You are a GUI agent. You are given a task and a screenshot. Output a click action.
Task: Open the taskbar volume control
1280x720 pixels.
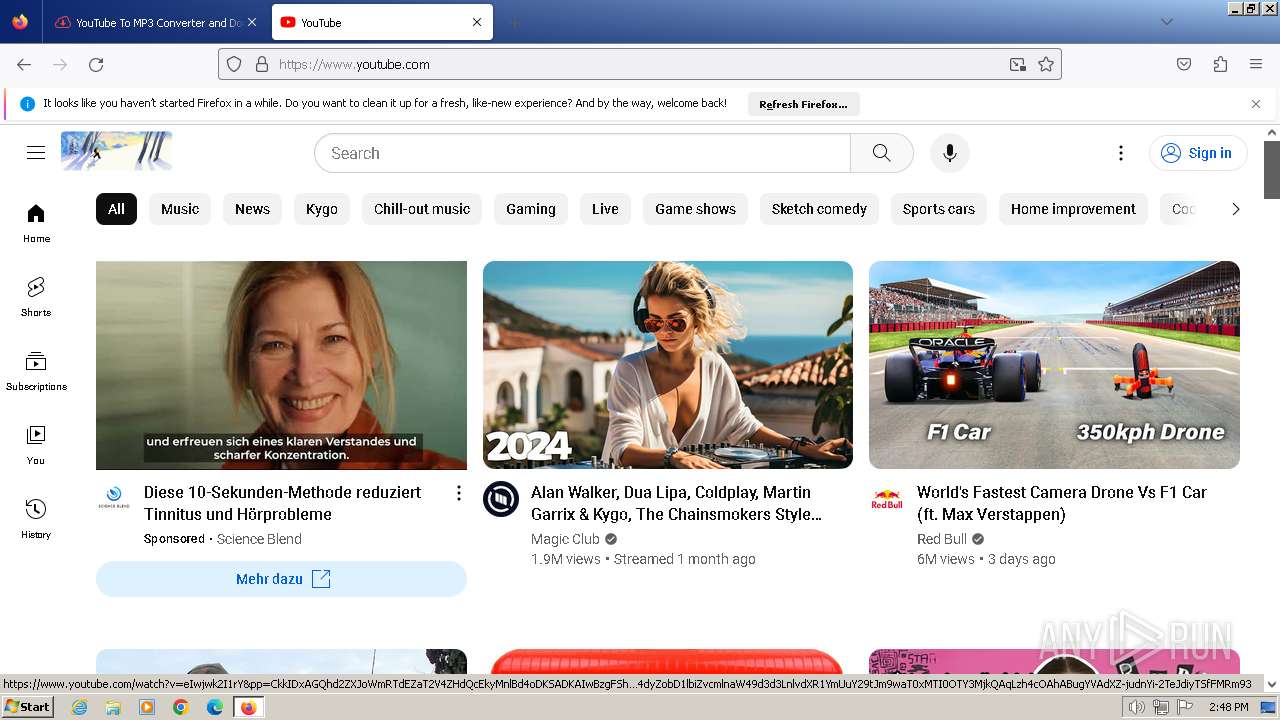point(1137,707)
